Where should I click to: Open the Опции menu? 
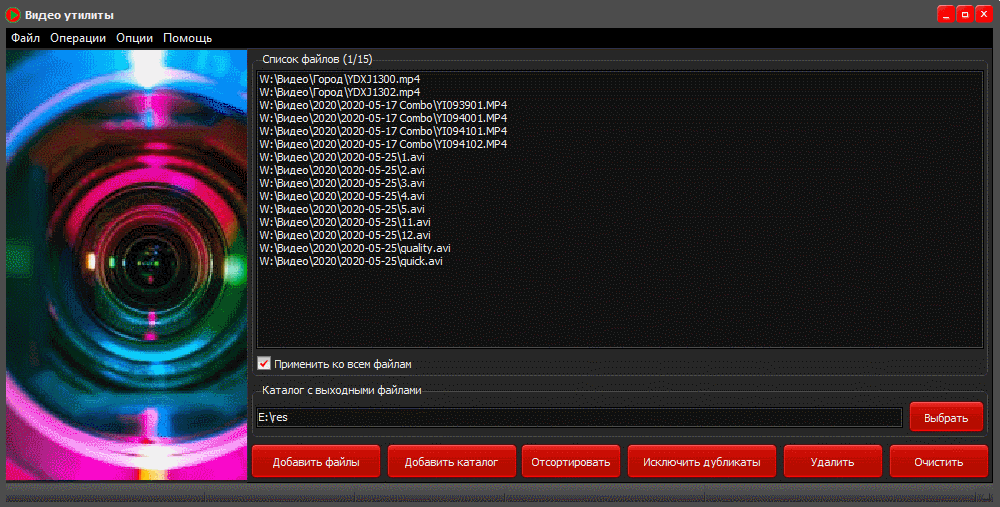coord(134,38)
